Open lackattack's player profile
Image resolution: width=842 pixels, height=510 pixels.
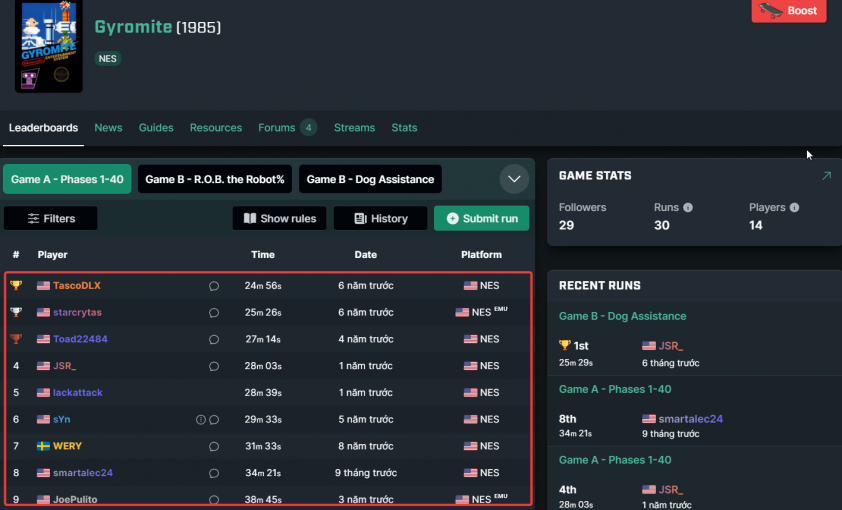tap(78, 392)
